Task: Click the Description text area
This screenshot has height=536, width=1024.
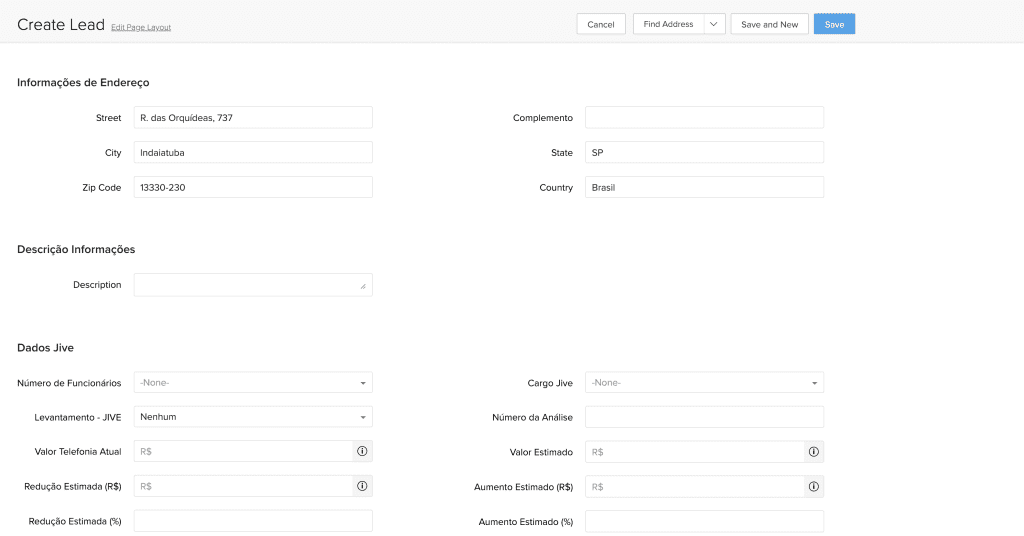Action: tap(248, 285)
